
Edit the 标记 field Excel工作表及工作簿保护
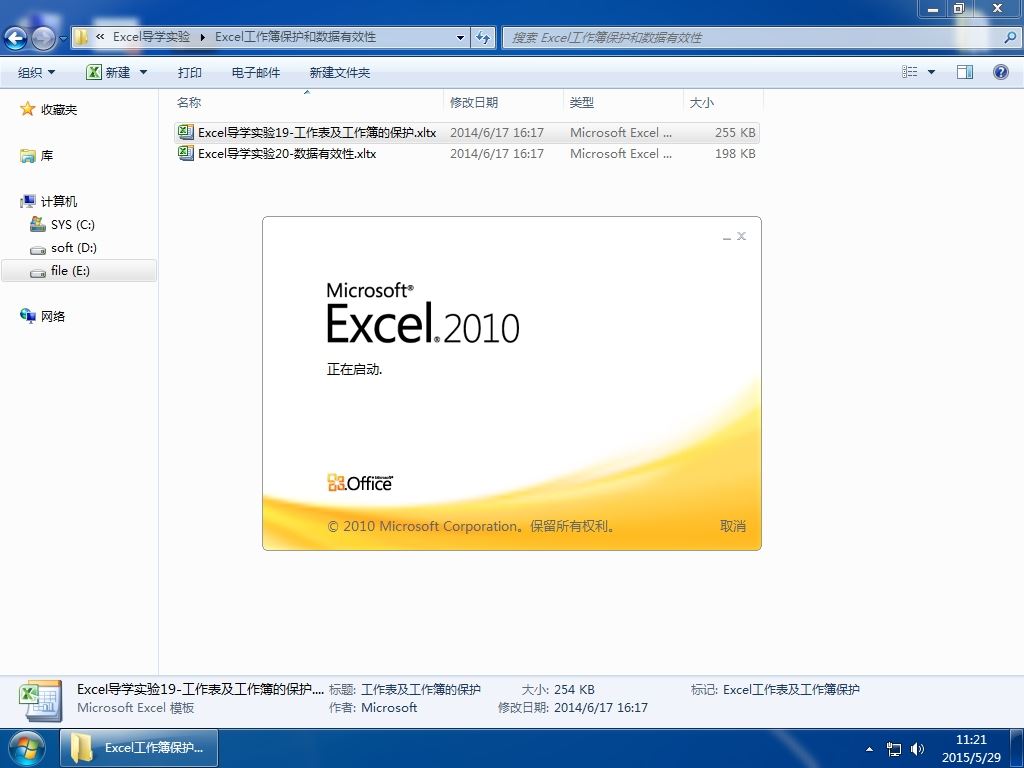(791, 690)
